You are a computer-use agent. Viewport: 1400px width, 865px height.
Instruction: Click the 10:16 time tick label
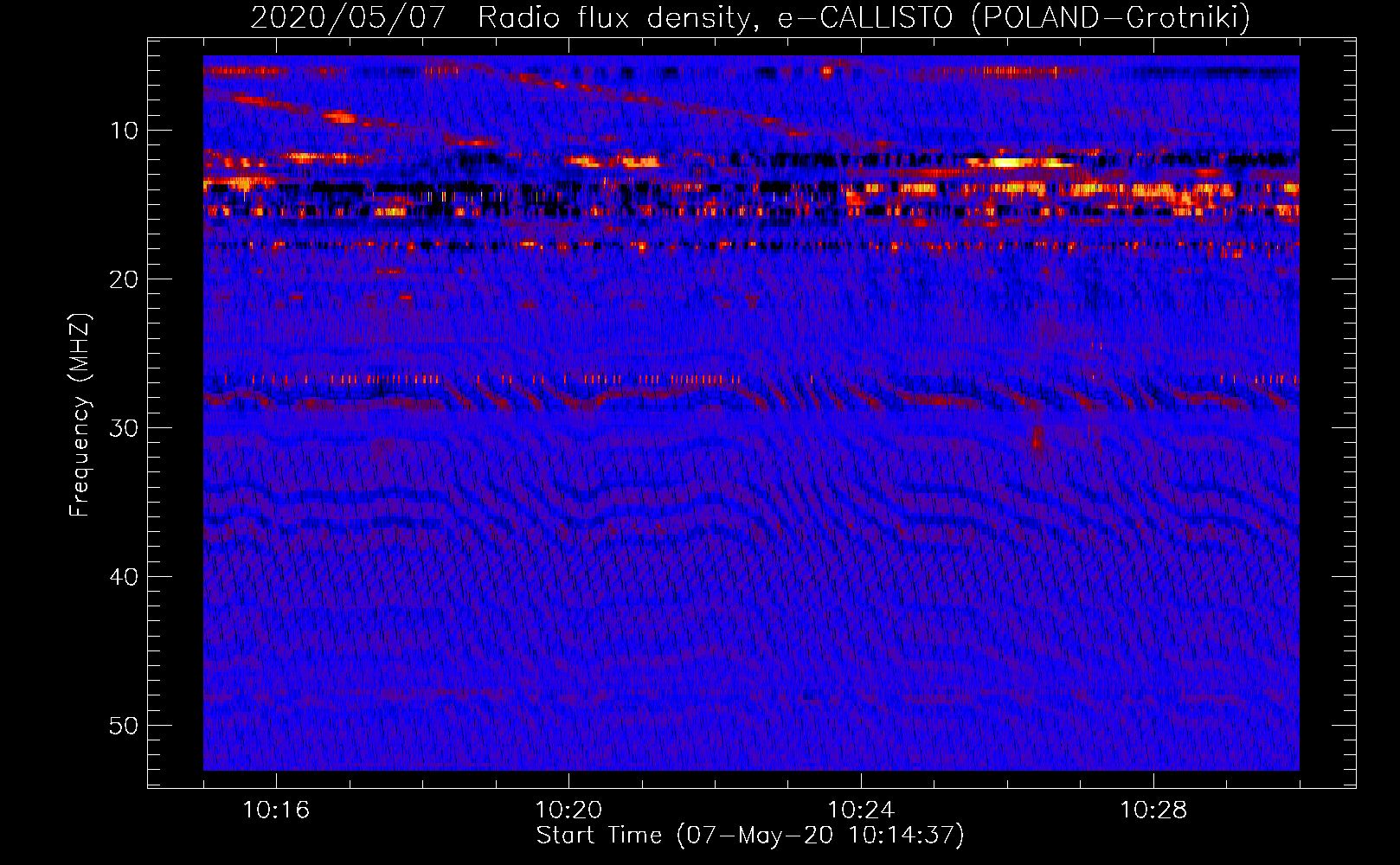click(x=276, y=811)
